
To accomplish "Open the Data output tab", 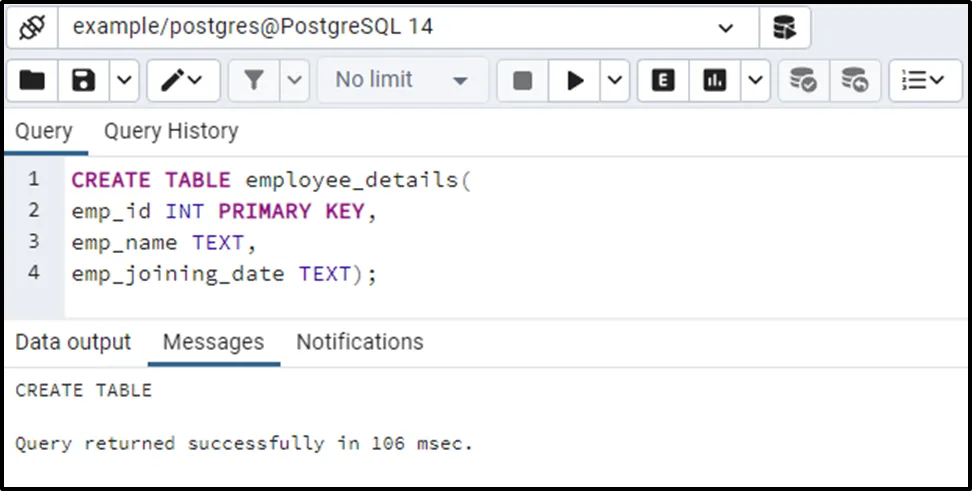I will (x=73, y=342).
